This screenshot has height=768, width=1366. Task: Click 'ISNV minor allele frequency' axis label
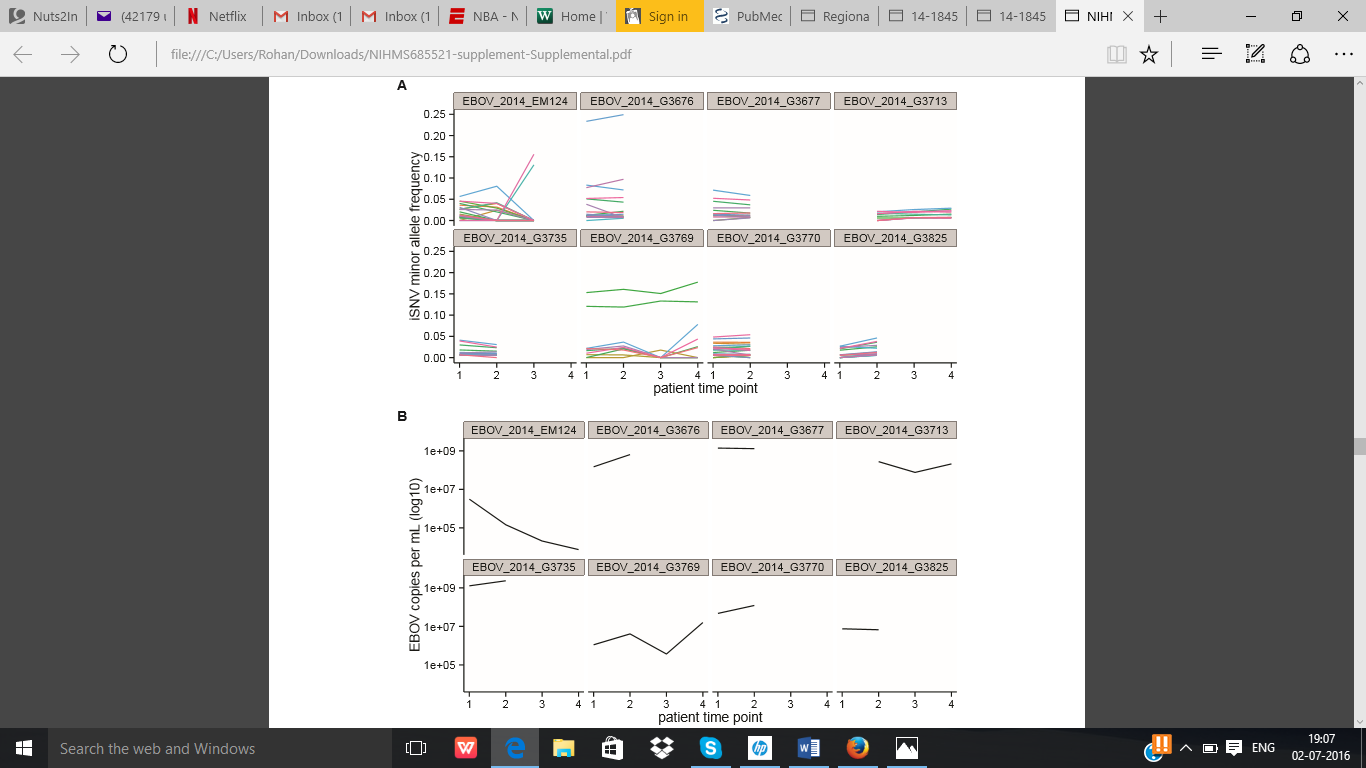415,234
